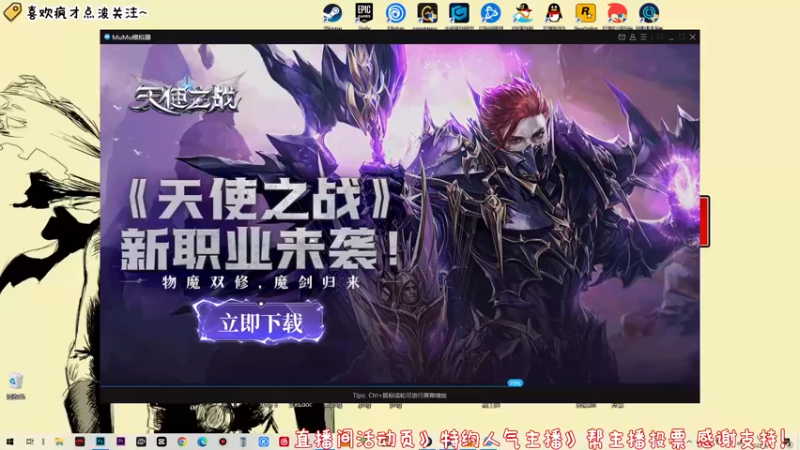
Task: Open Task View on the taskbar
Action: [30, 442]
